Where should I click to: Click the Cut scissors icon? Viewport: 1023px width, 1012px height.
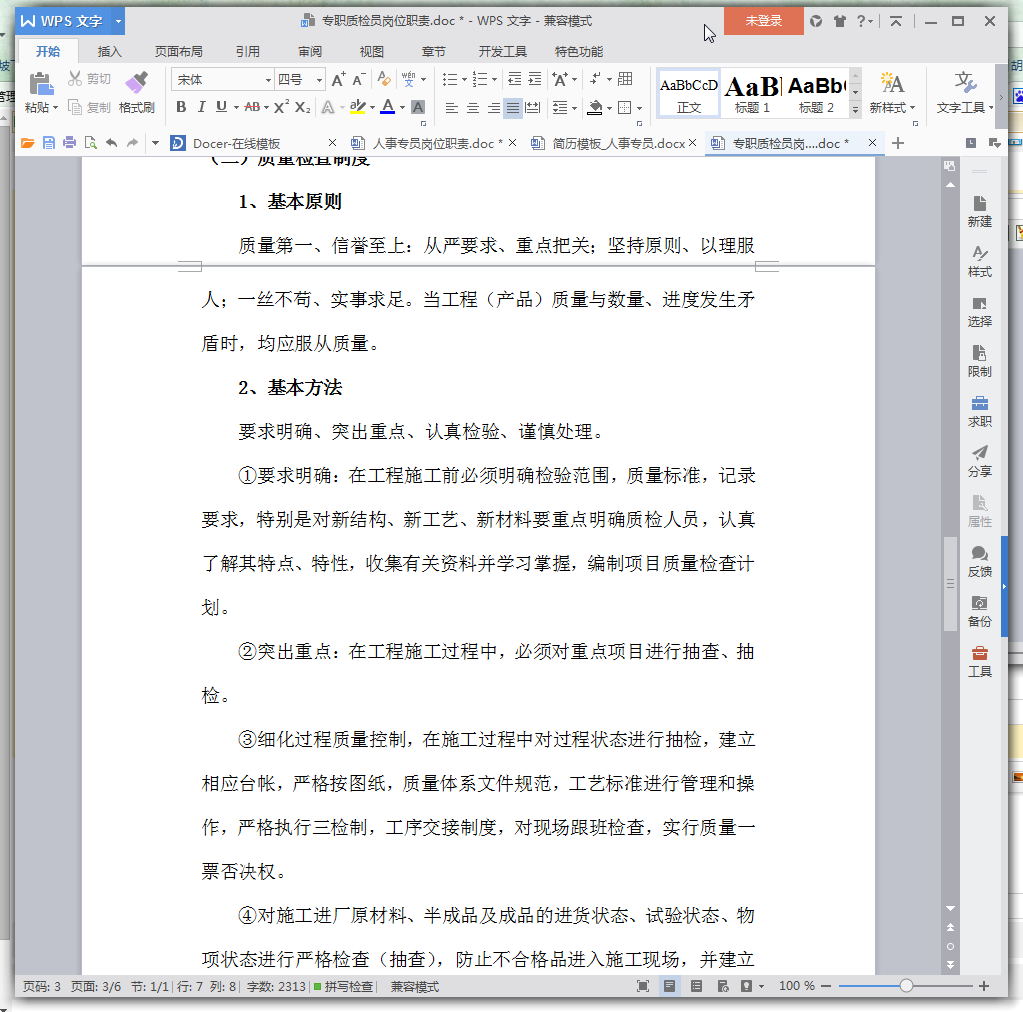point(76,79)
